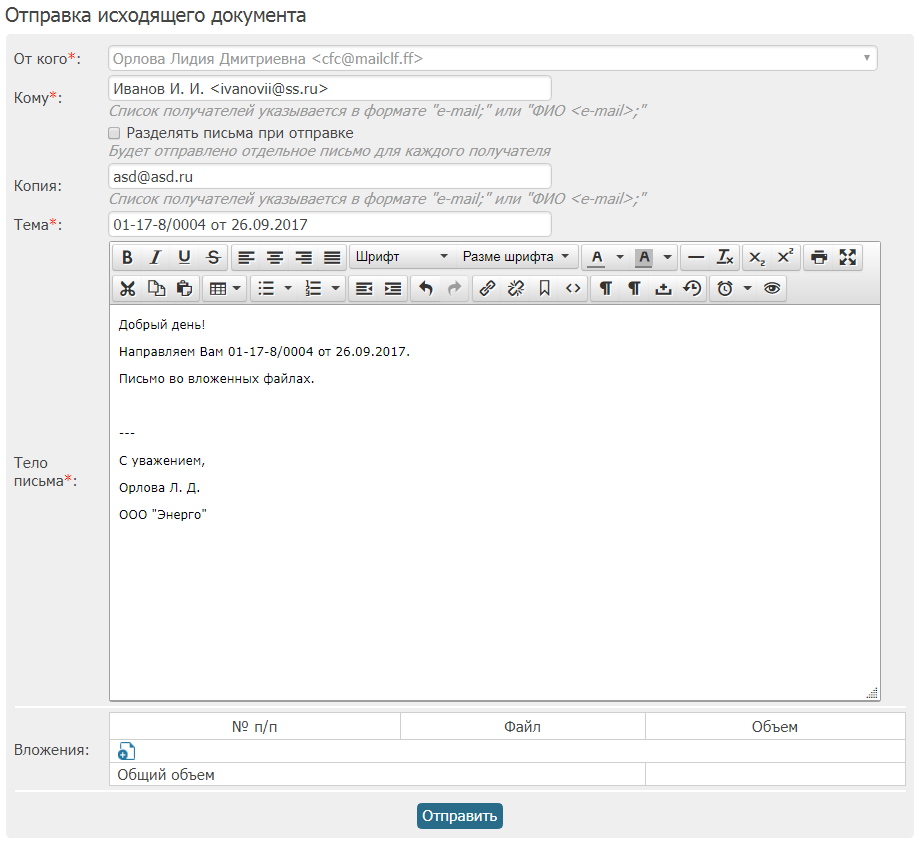Click the '№ п/п' column header

[255, 726]
